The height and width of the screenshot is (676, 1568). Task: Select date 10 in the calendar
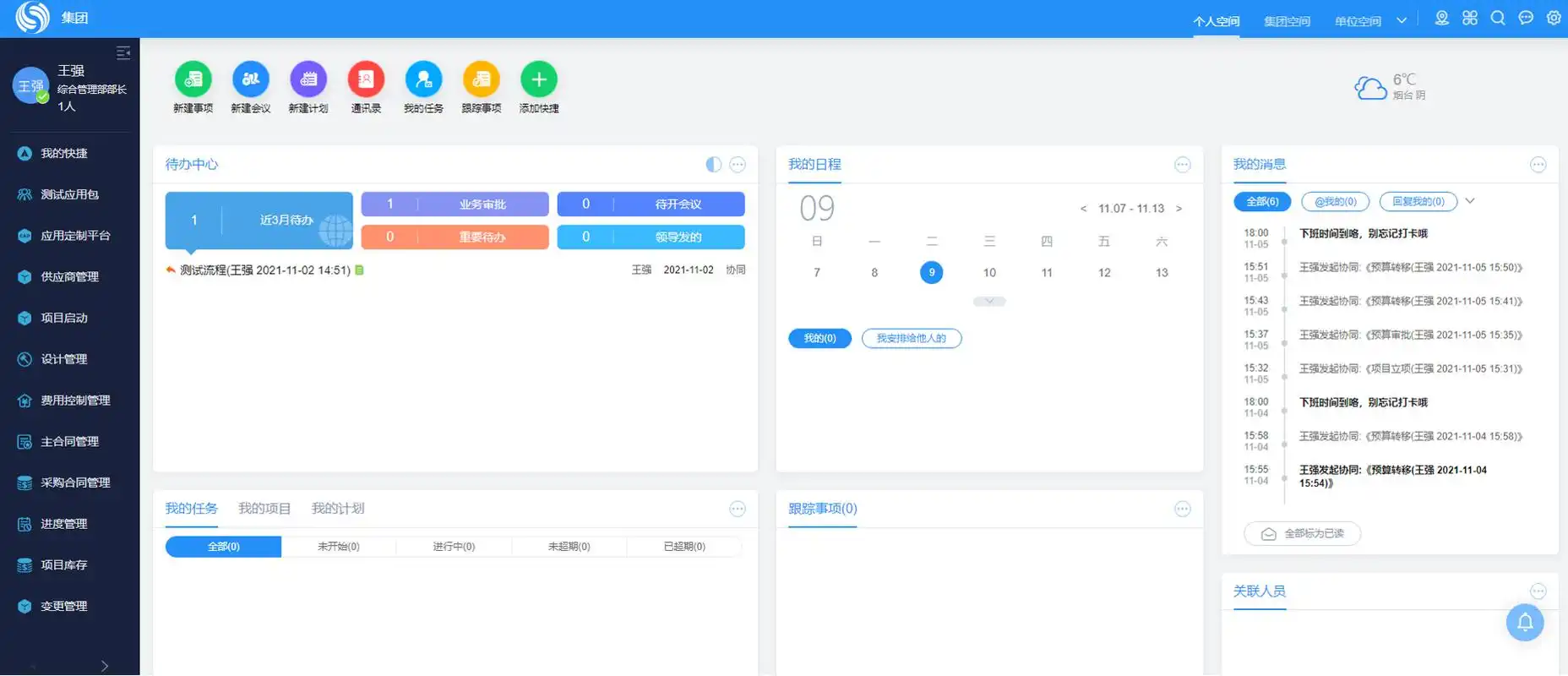tap(989, 273)
